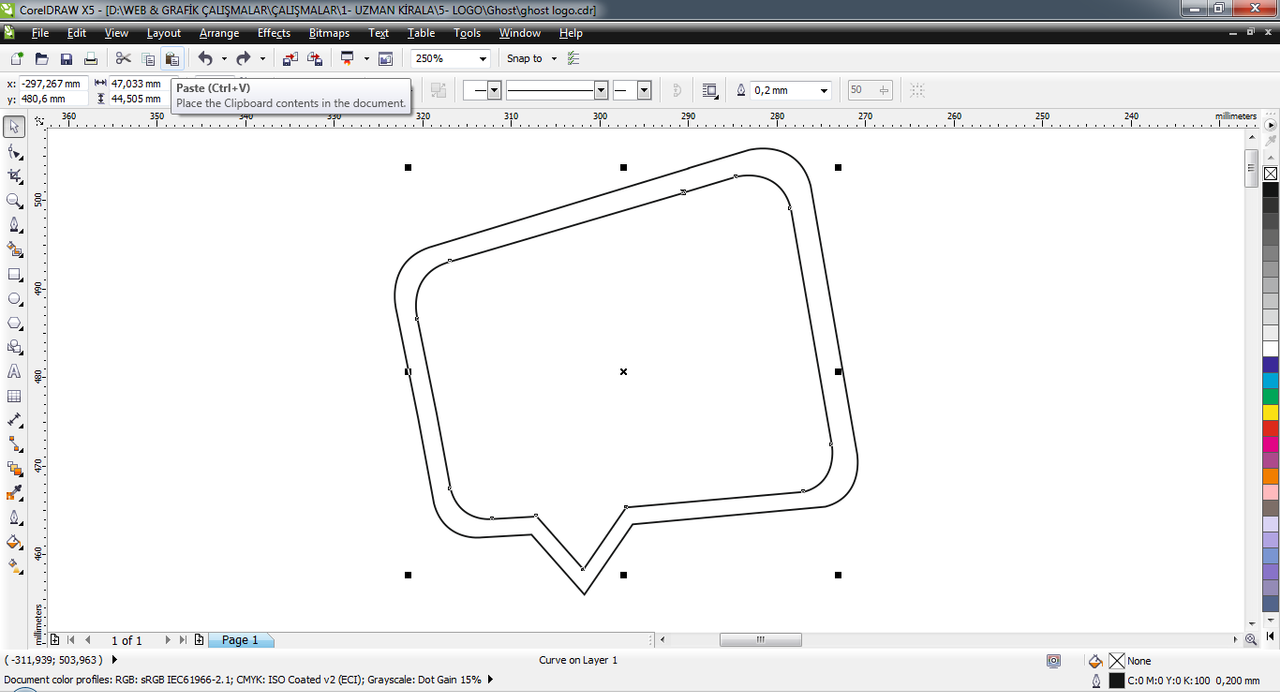Select the Pick tool in toolbox

(x=14, y=127)
